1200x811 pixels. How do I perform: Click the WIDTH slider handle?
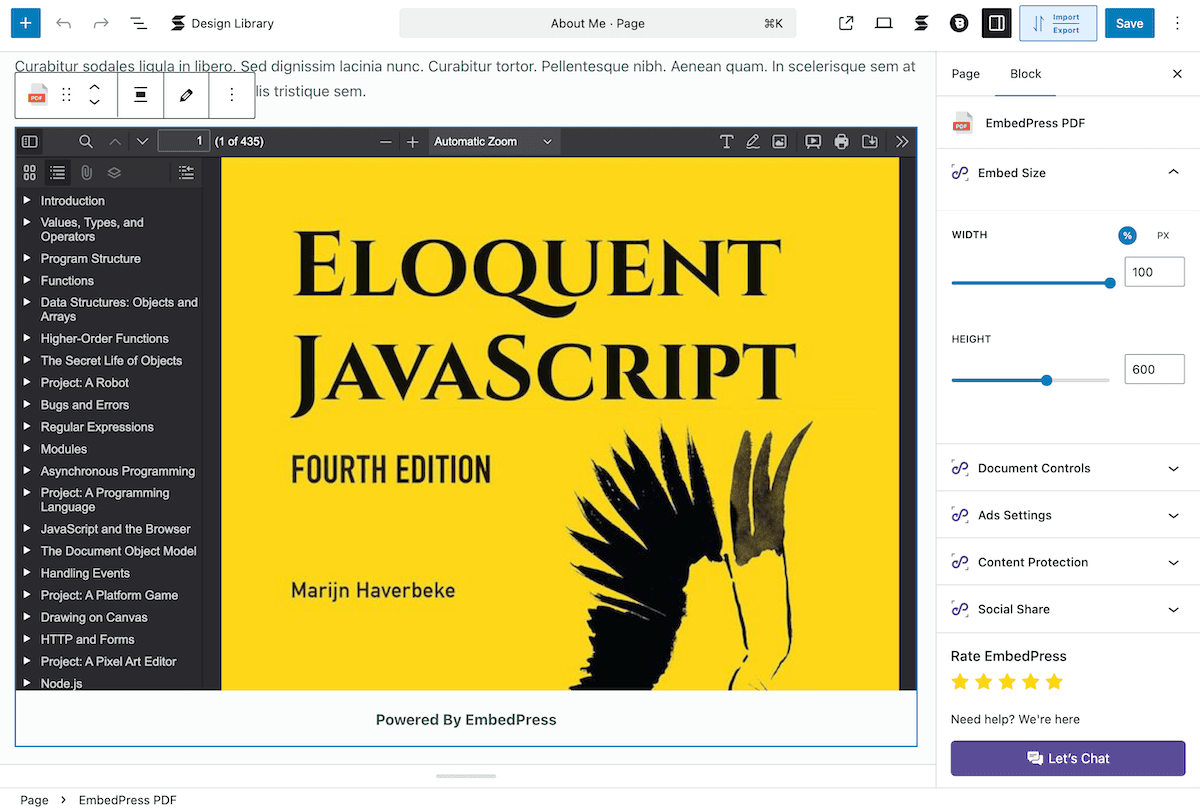[1110, 283]
